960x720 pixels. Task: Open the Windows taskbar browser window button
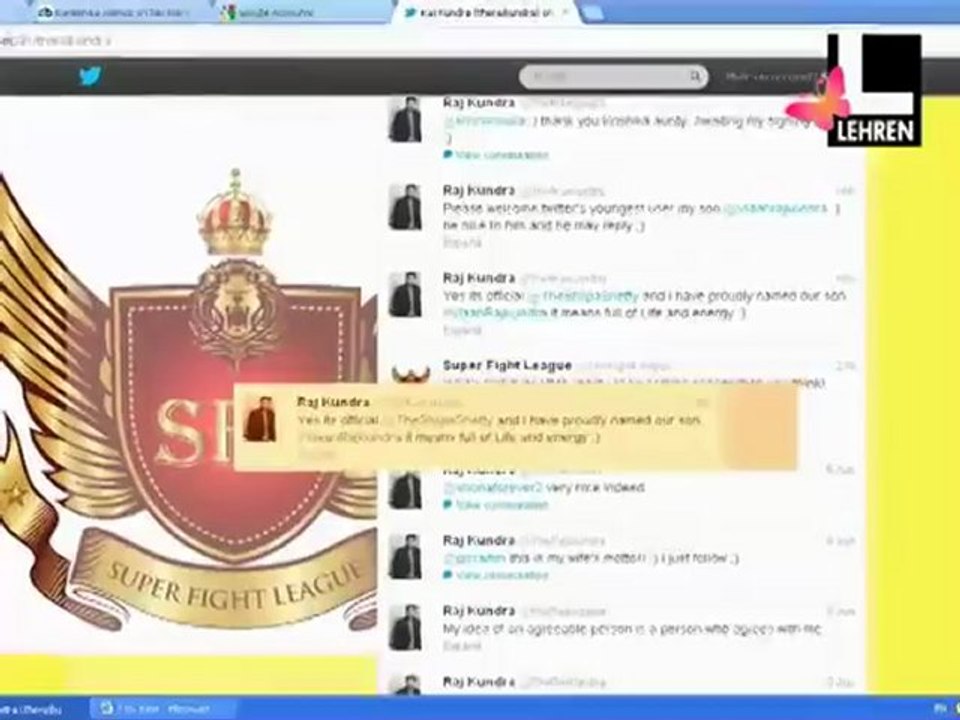pyautogui.click(x=162, y=708)
